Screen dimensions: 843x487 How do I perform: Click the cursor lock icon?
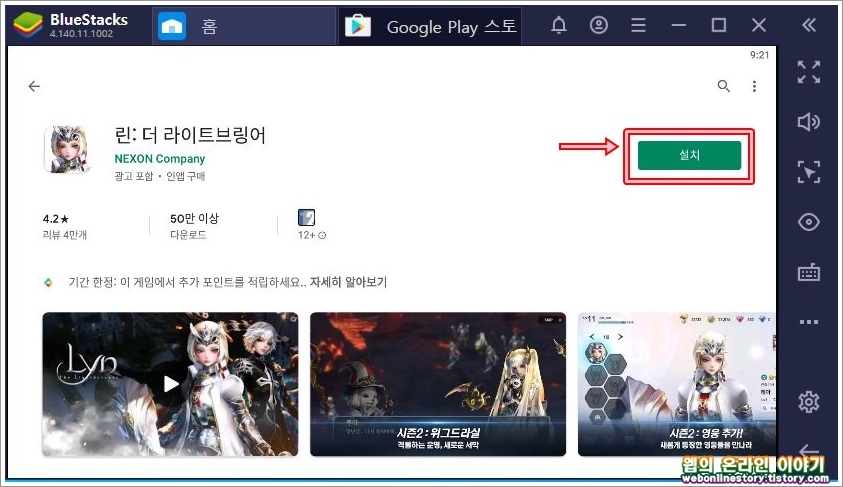tap(809, 172)
